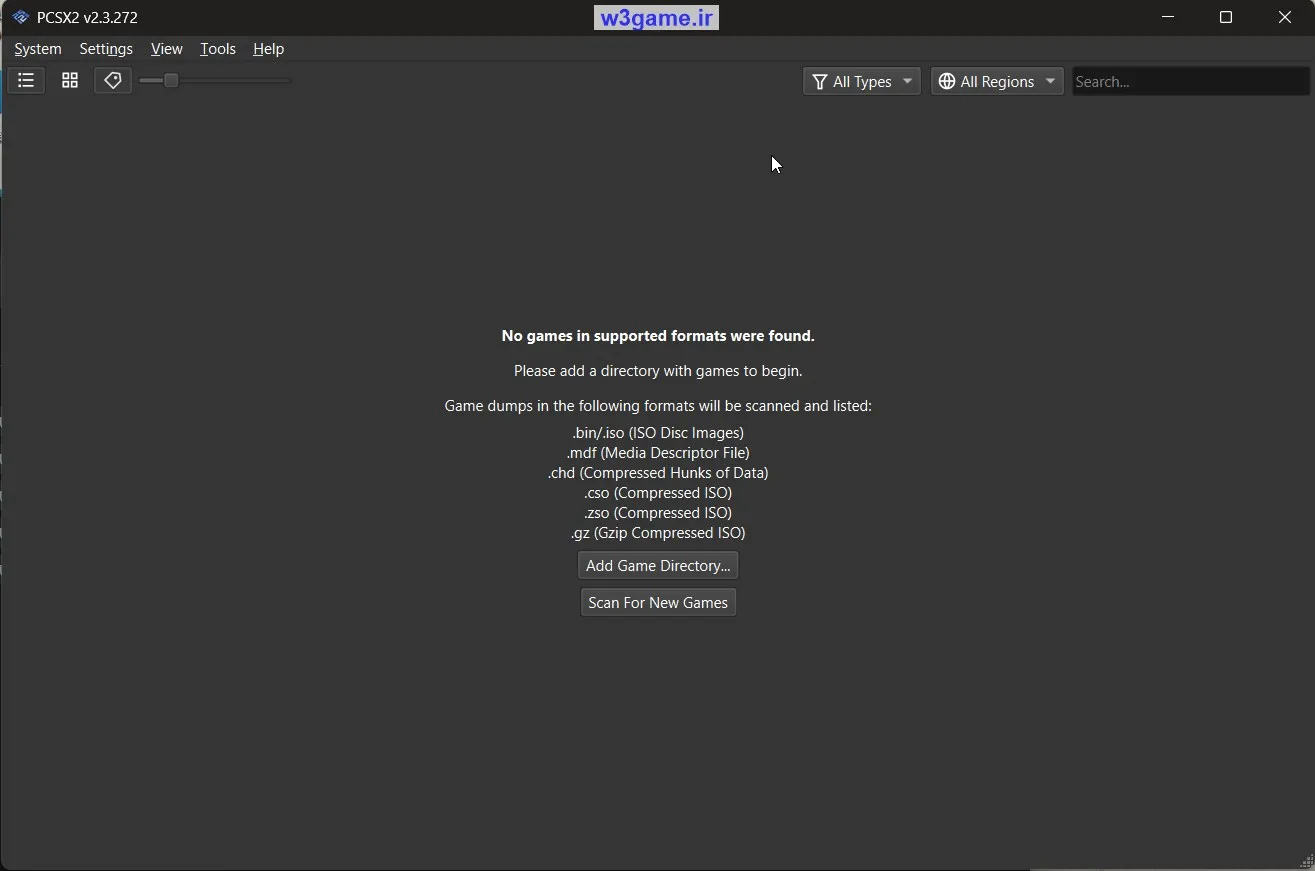Viewport: 1315px width, 871px height.
Task: Click Scan For New Games button
Action: (658, 603)
